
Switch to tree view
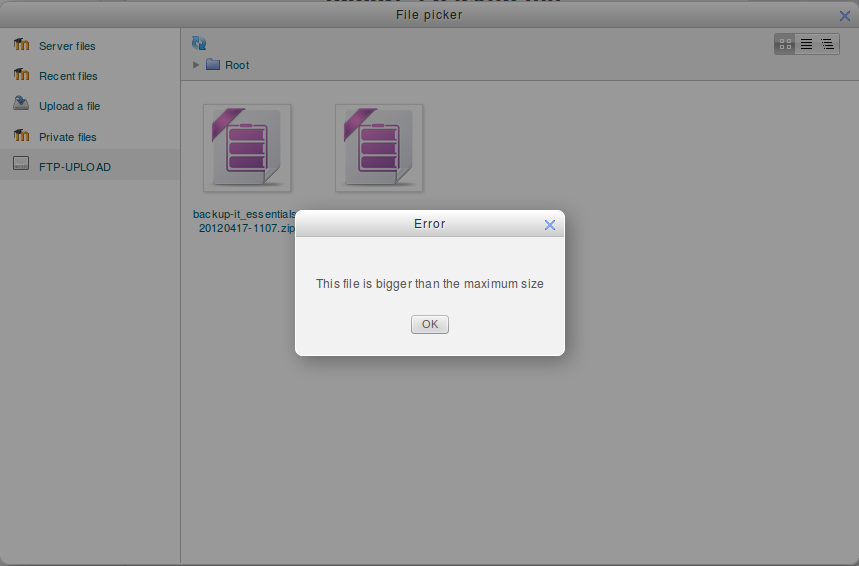point(827,44)
